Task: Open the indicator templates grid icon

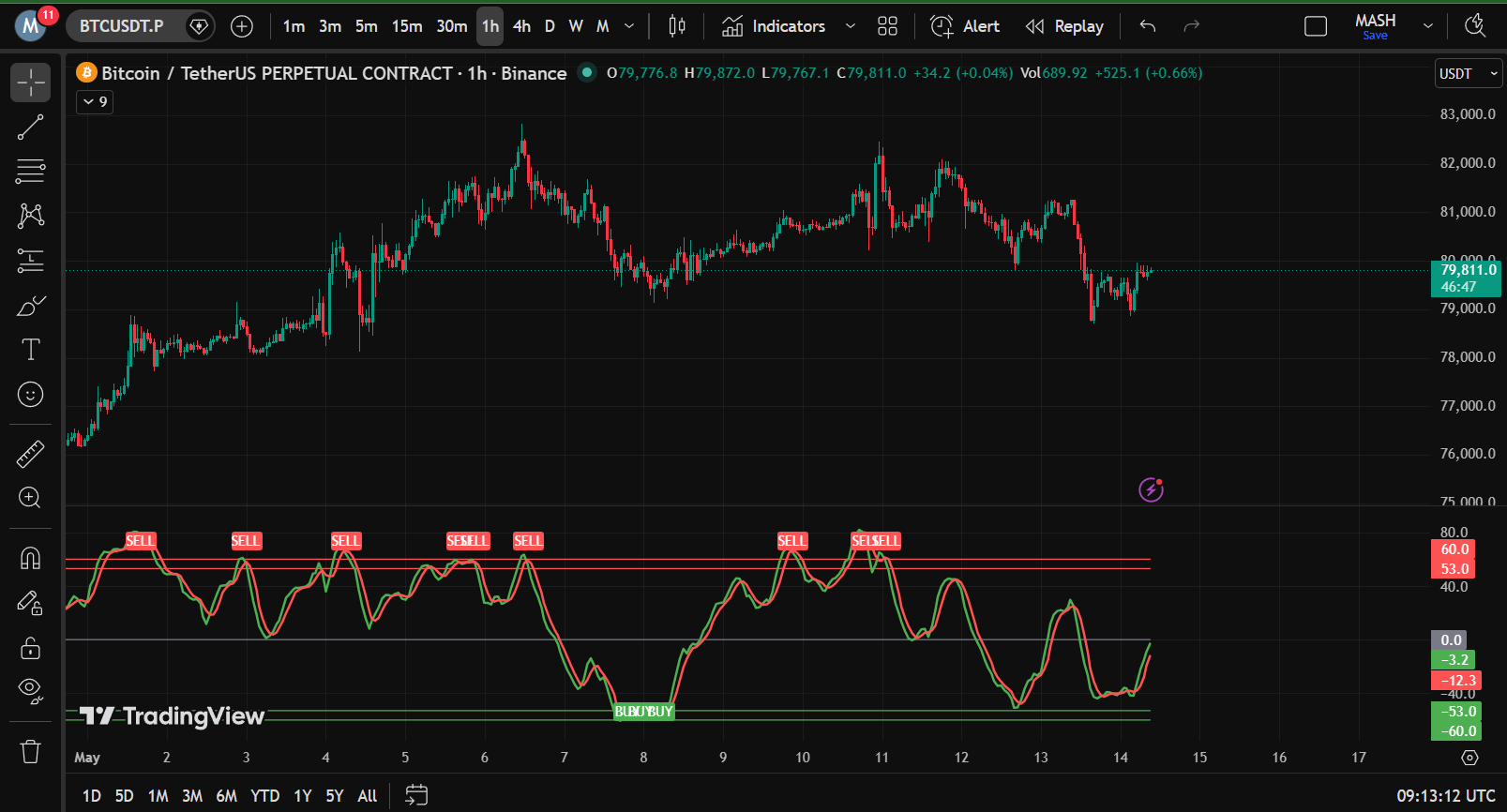Action: (887, 26)
